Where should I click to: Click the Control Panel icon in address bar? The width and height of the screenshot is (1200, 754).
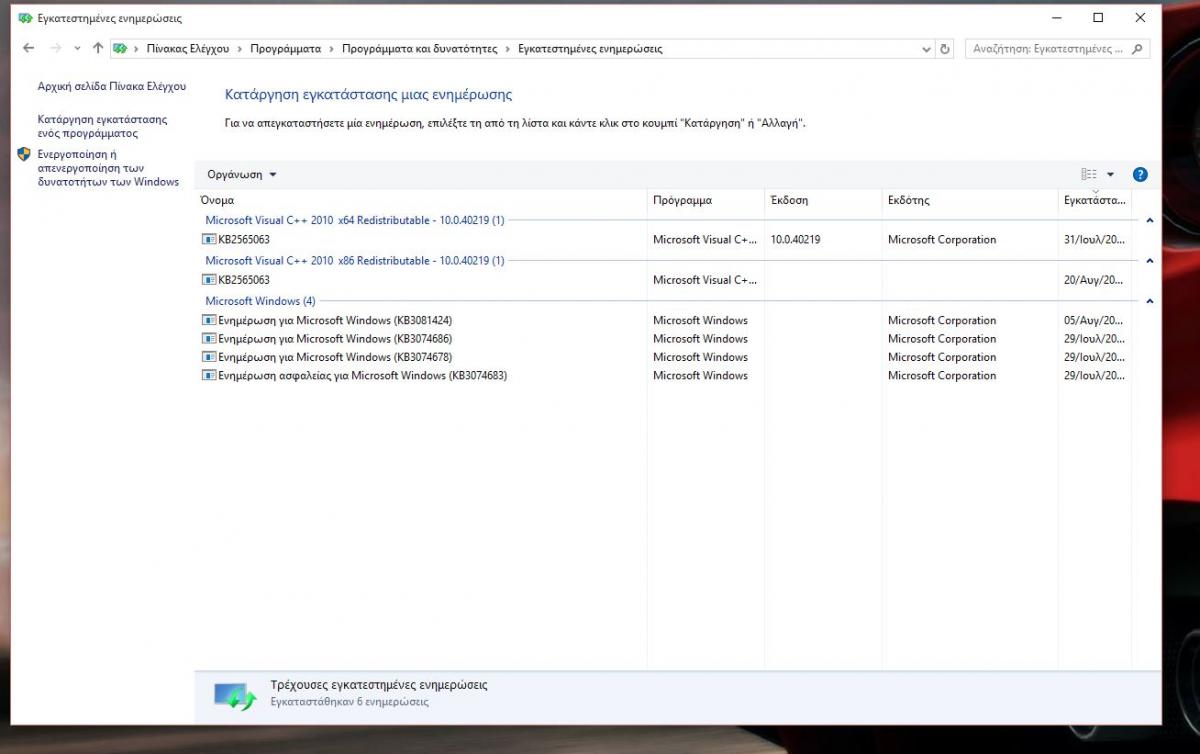(x=120, y=48)
